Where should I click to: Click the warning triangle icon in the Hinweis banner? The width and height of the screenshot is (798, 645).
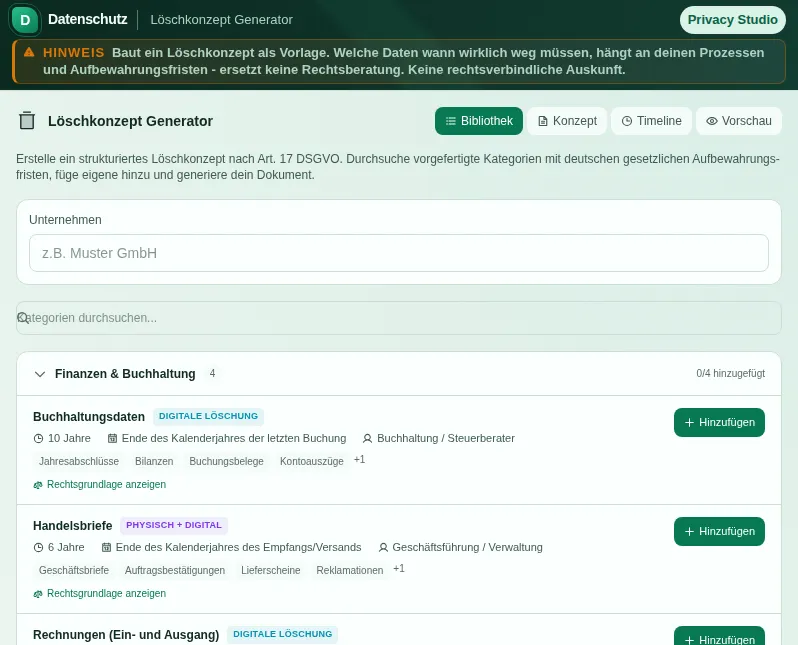(x=29, y=52)
